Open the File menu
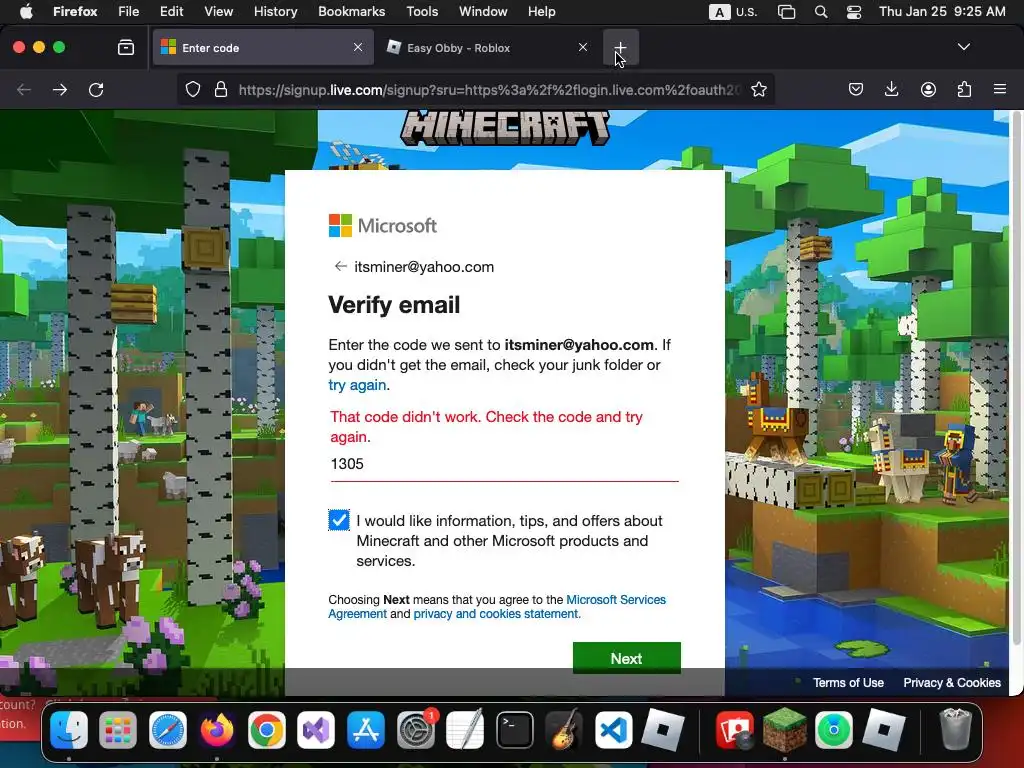1024x768 pixels. point(128,12)
